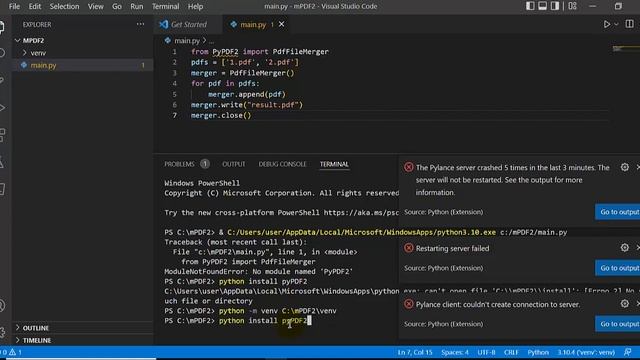640x360 pixels.
Task: Open the File menu
Action: click(14, 7)
